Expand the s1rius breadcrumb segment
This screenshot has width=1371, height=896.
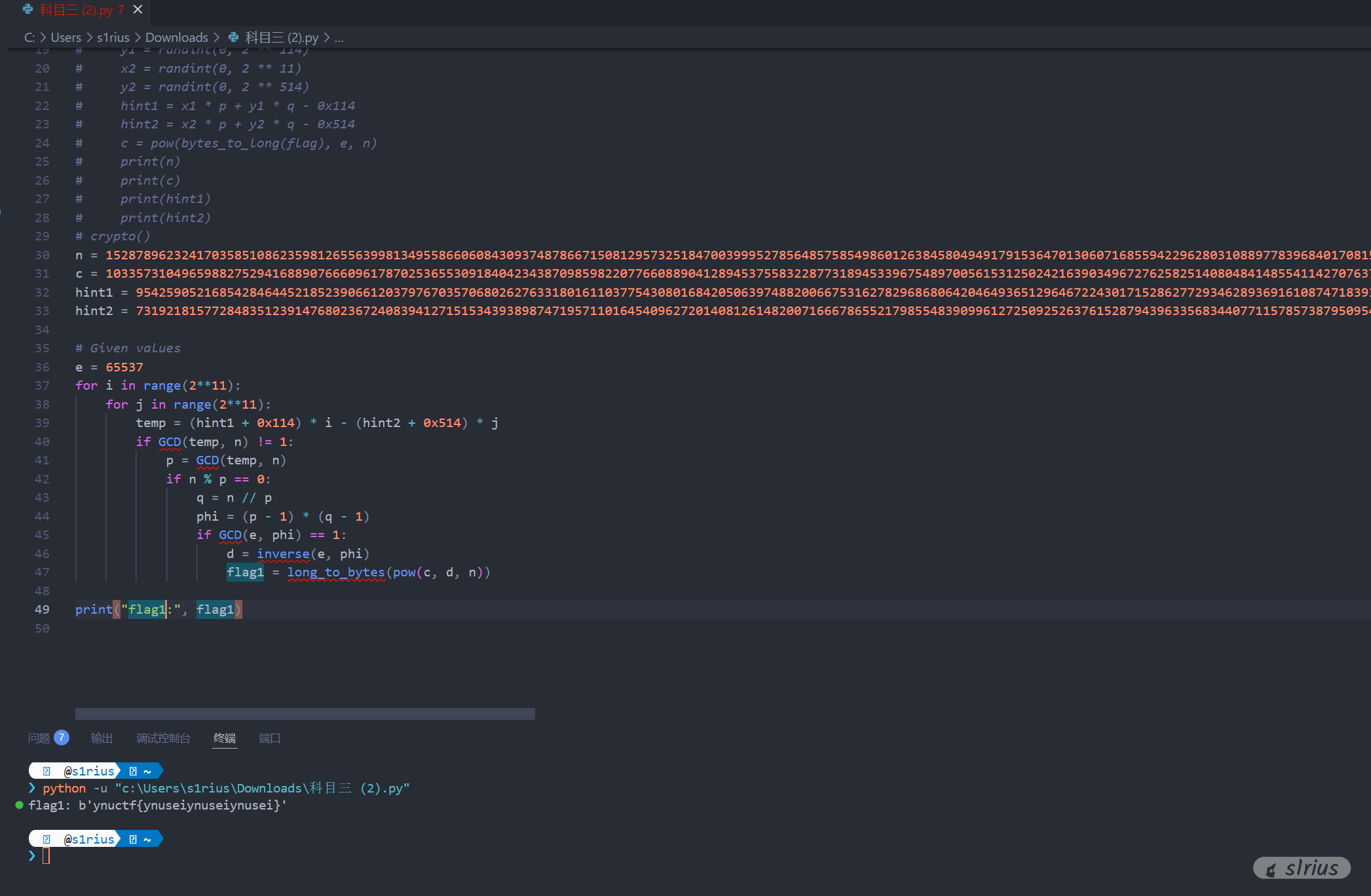pyautogui.click(x=113, y=37)
